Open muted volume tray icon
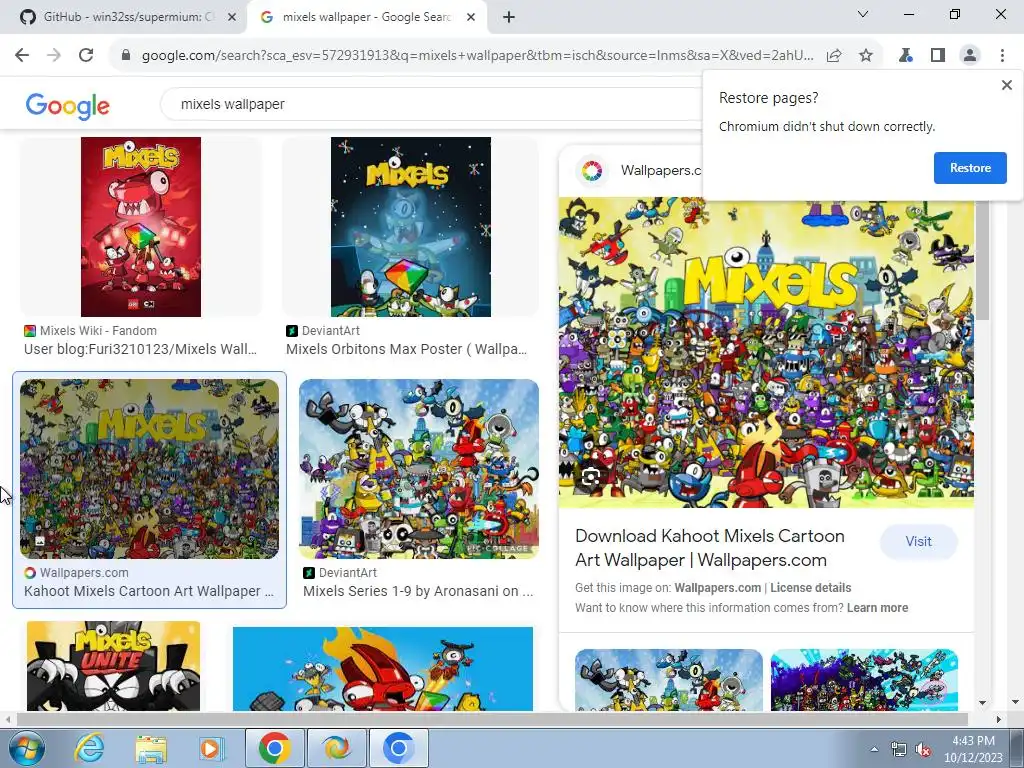The height and width of the screenshot is (768, 1024). (x=923, y=750)
